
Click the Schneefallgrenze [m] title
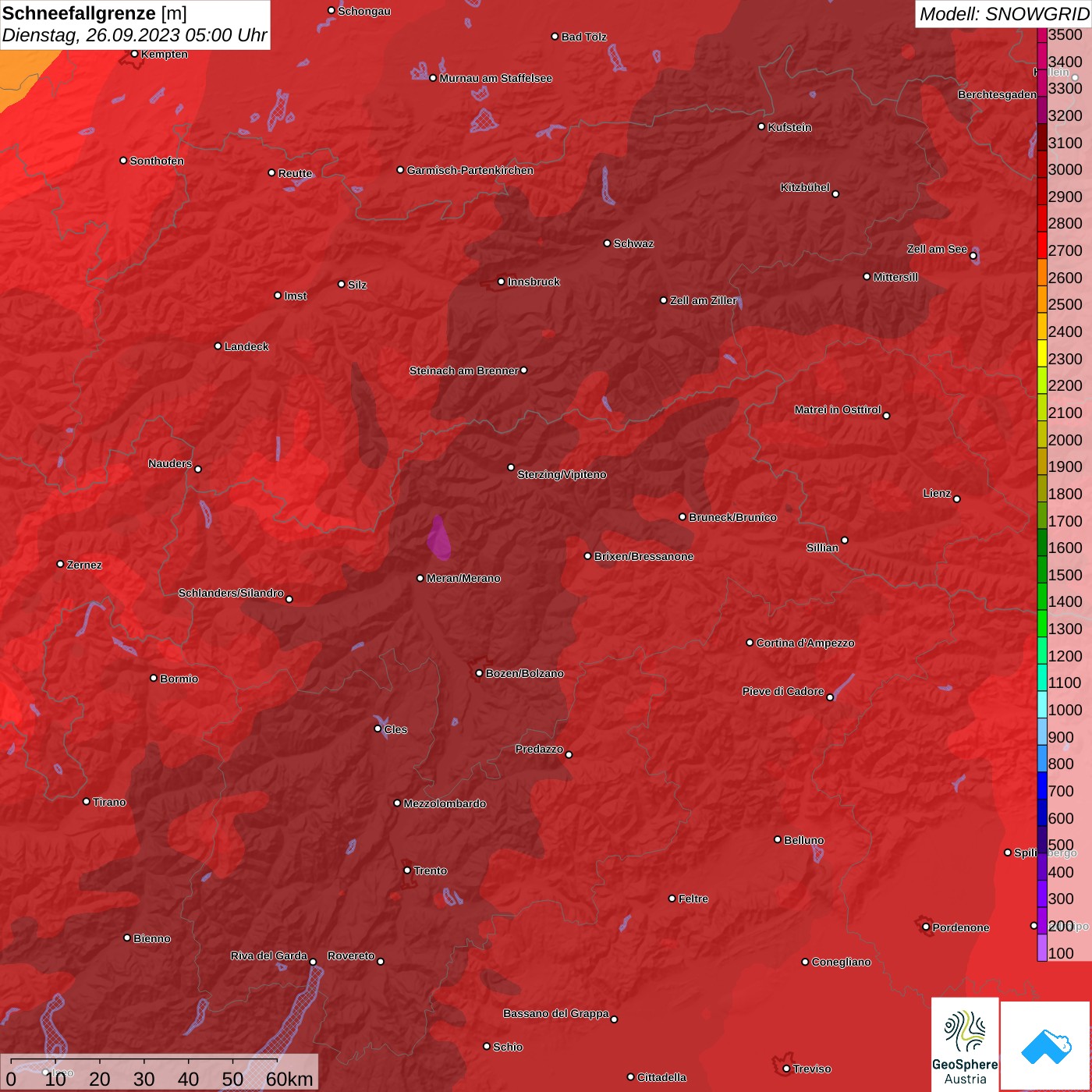[x=94, y=13]
